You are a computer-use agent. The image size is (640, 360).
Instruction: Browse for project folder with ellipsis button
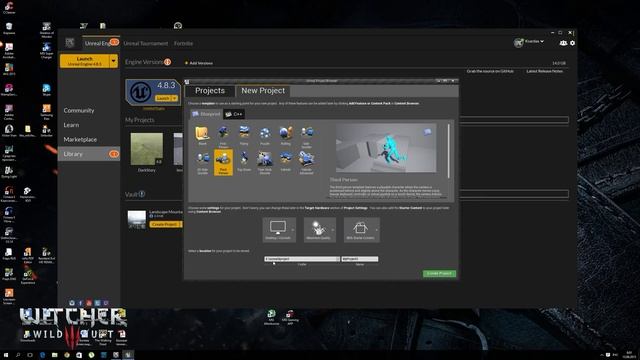coord(338,259)
